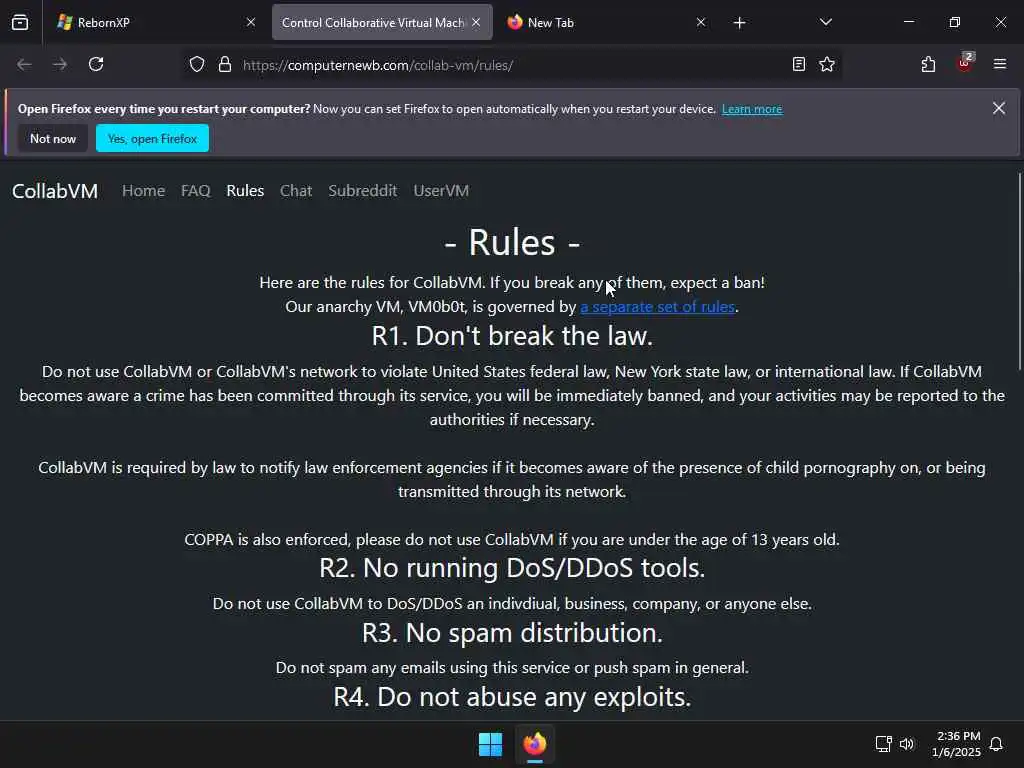Dismiss the Firefox startup notification bar
This screenshot has height=768, width=1024.
tap(999, 108)
